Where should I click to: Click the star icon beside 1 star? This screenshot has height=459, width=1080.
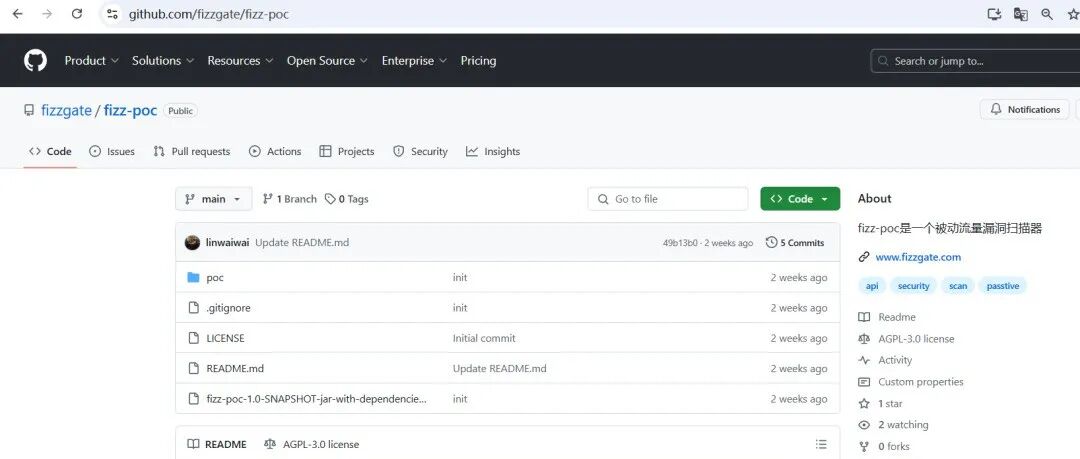[x=864, y=403]
